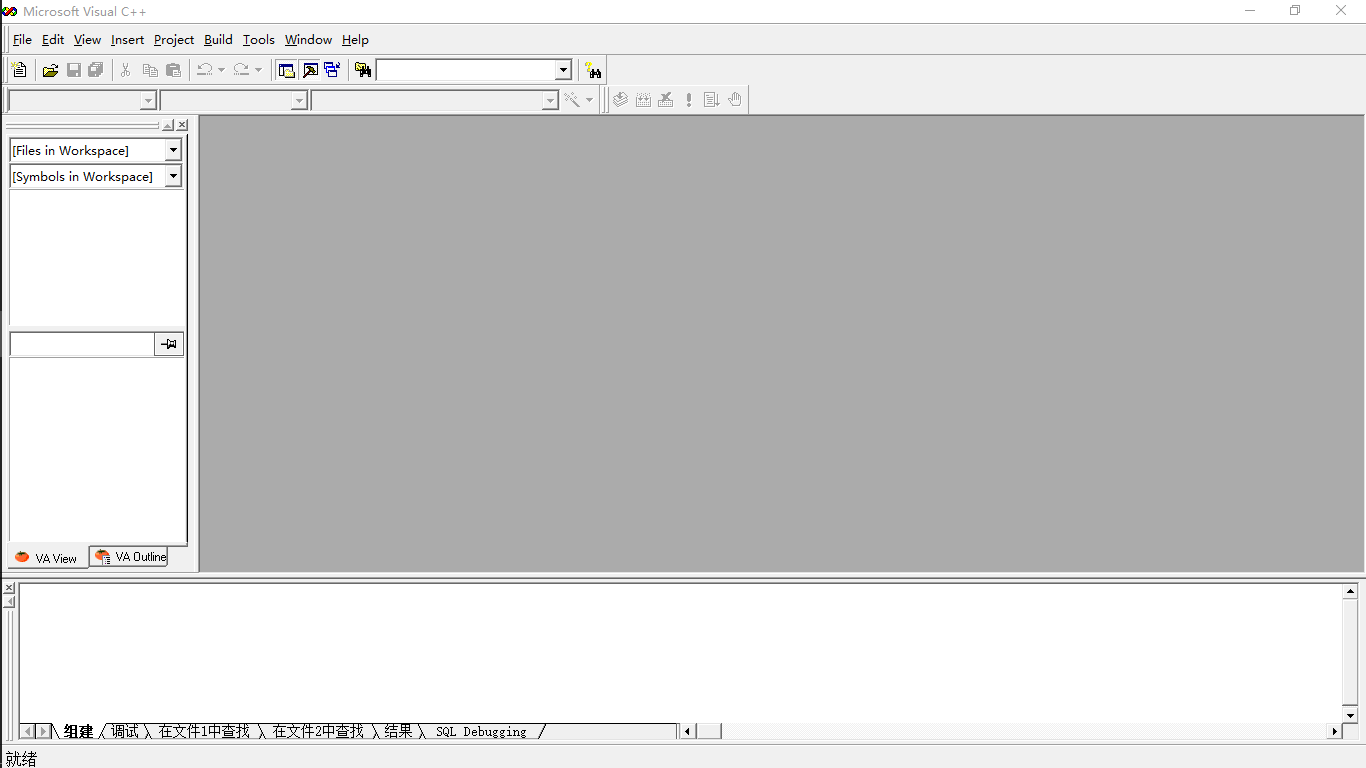
Task: Click the output pane scroll up arrow
Action: tap(1350, 591)
